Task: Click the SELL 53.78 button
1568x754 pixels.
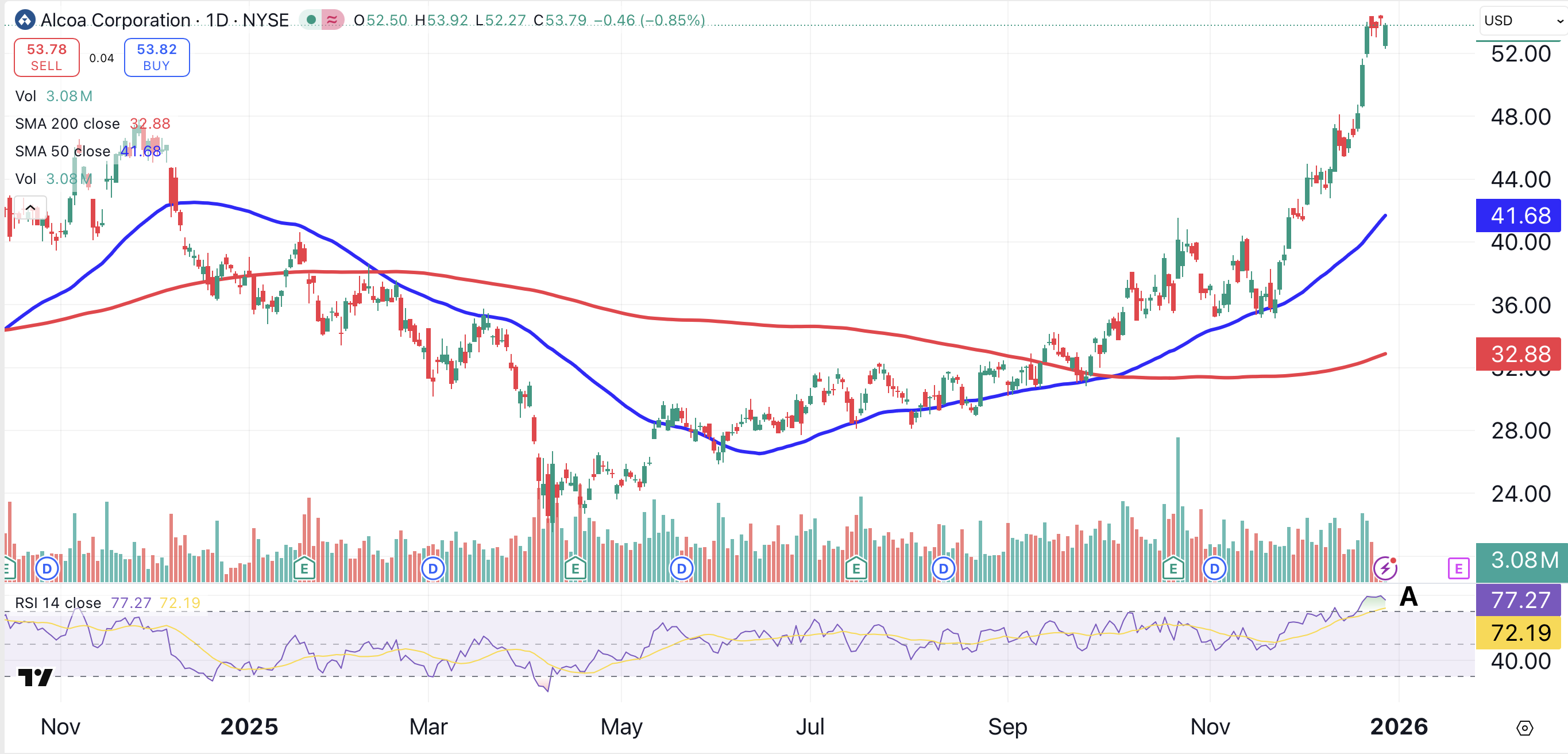Action: [47, 57]
